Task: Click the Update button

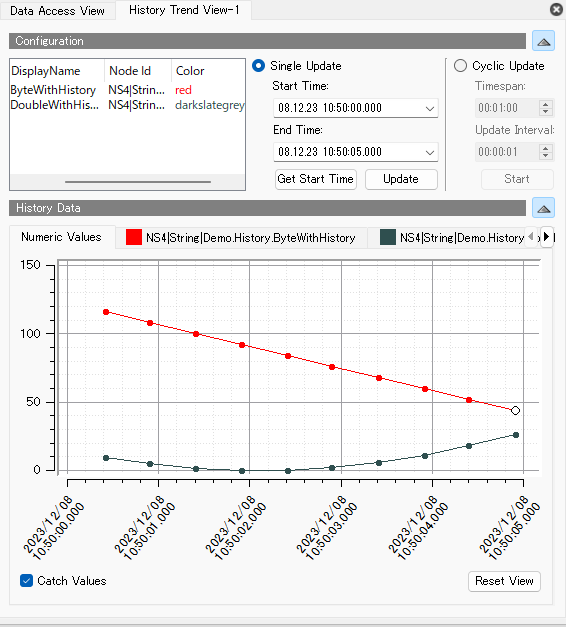Action: point(401,179)
